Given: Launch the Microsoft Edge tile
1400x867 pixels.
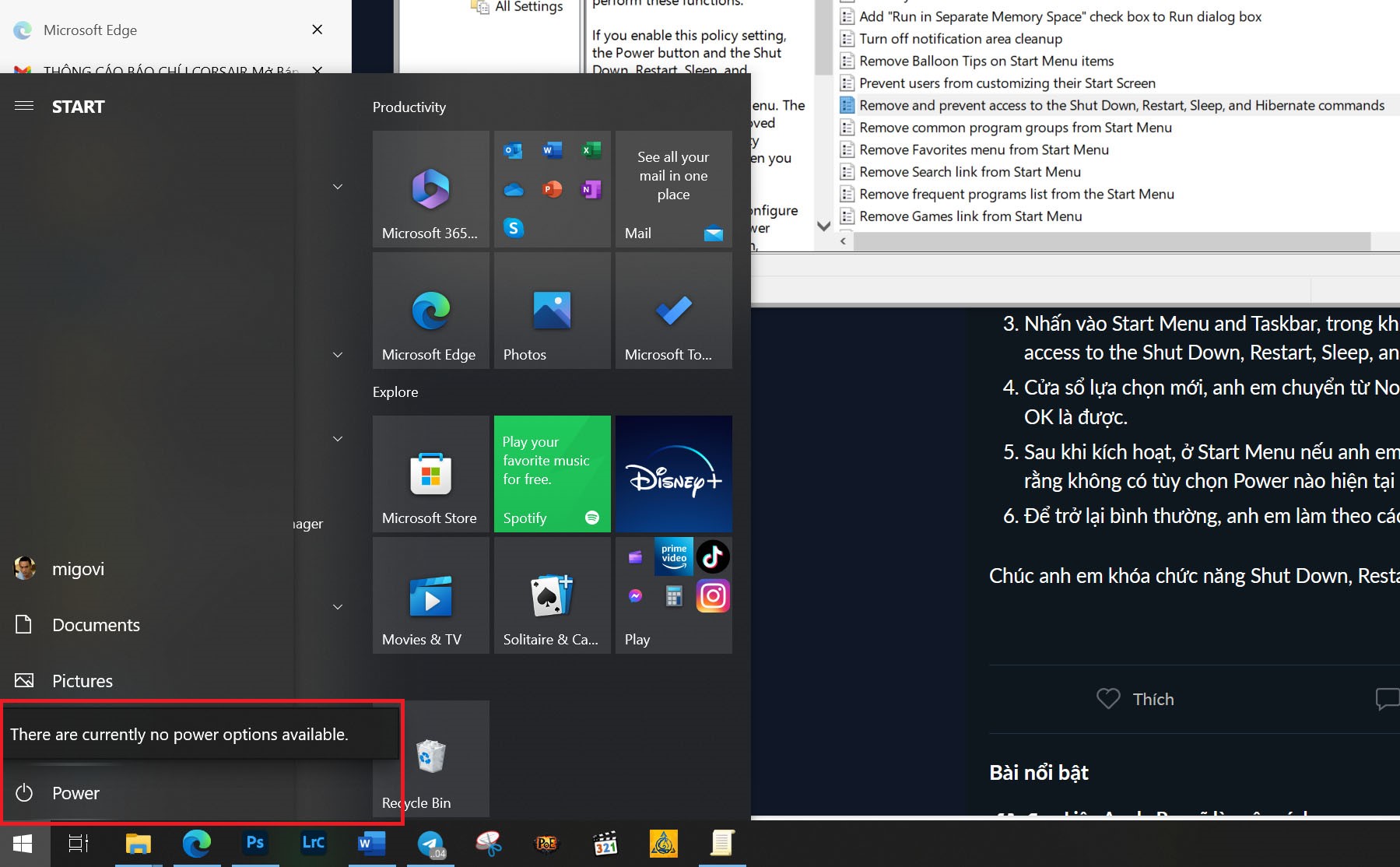Looking at the screenshot, I should [x=430, y=311].
